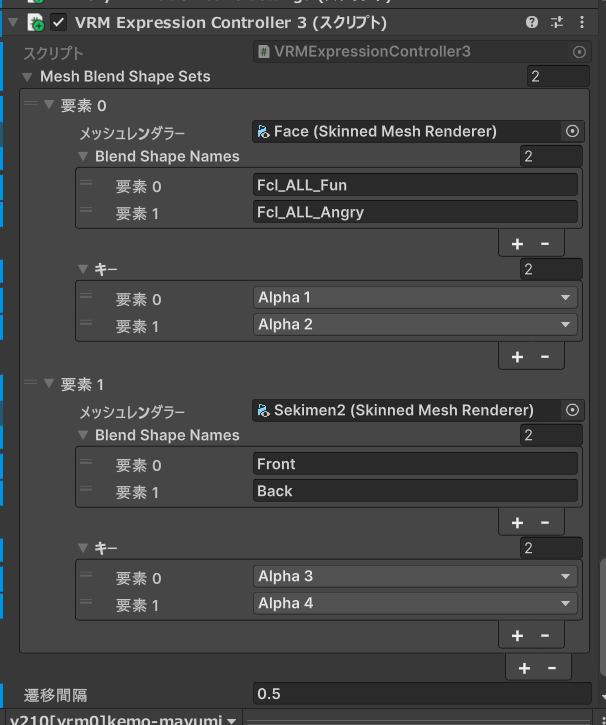This screenshot has height=725, width=606.
Task: Collapse the Mesh Blend Shape Sets list
Action: 27,76
